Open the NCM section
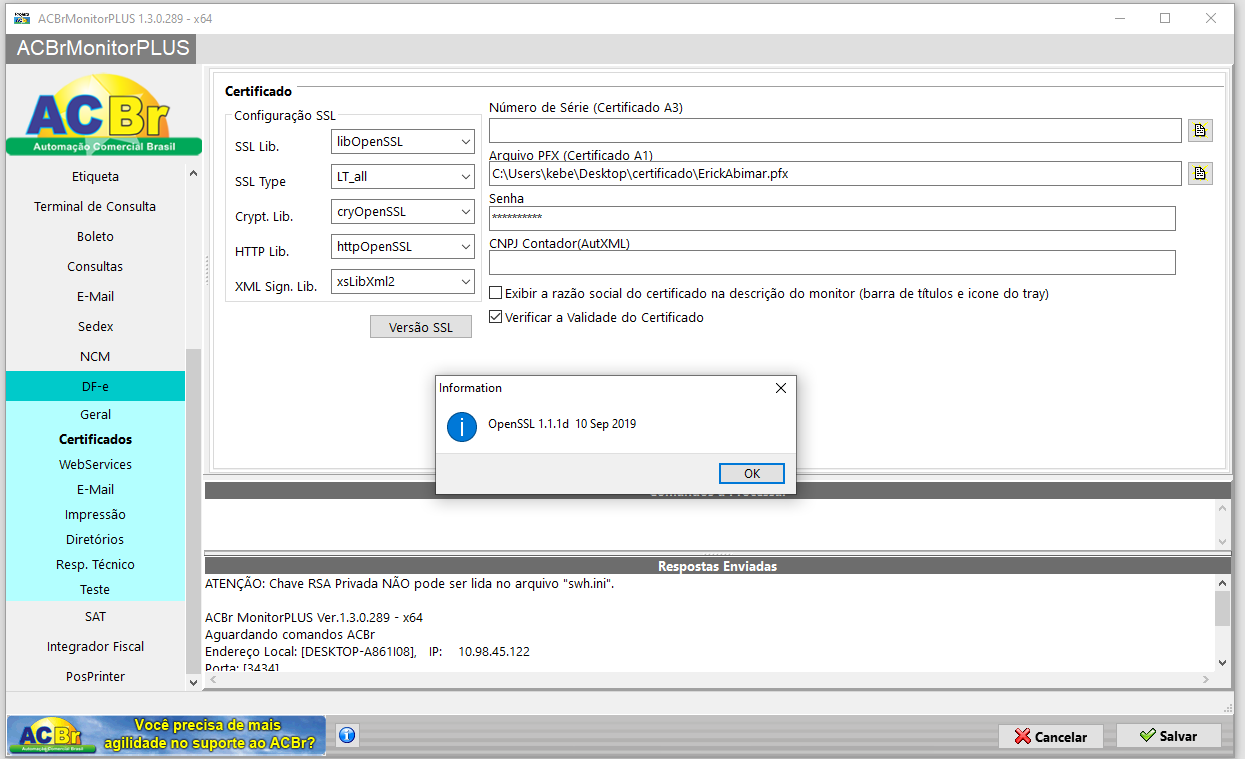Viewport: 1245px width, 759px height. (x=95, y=357)
